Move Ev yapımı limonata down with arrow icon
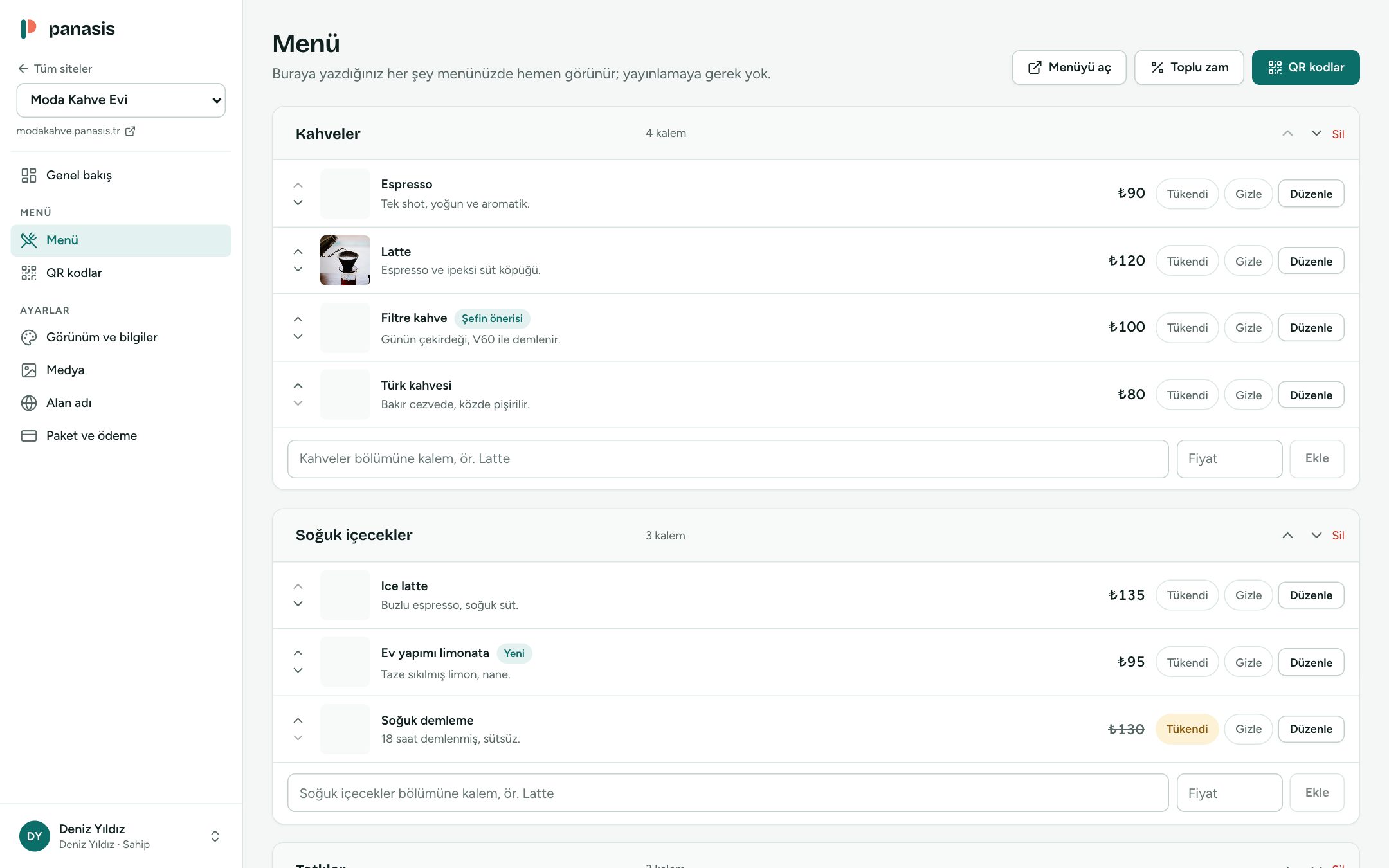This screenshot has height=868, width=1389. pyautogui.click(x=298, y=670)
